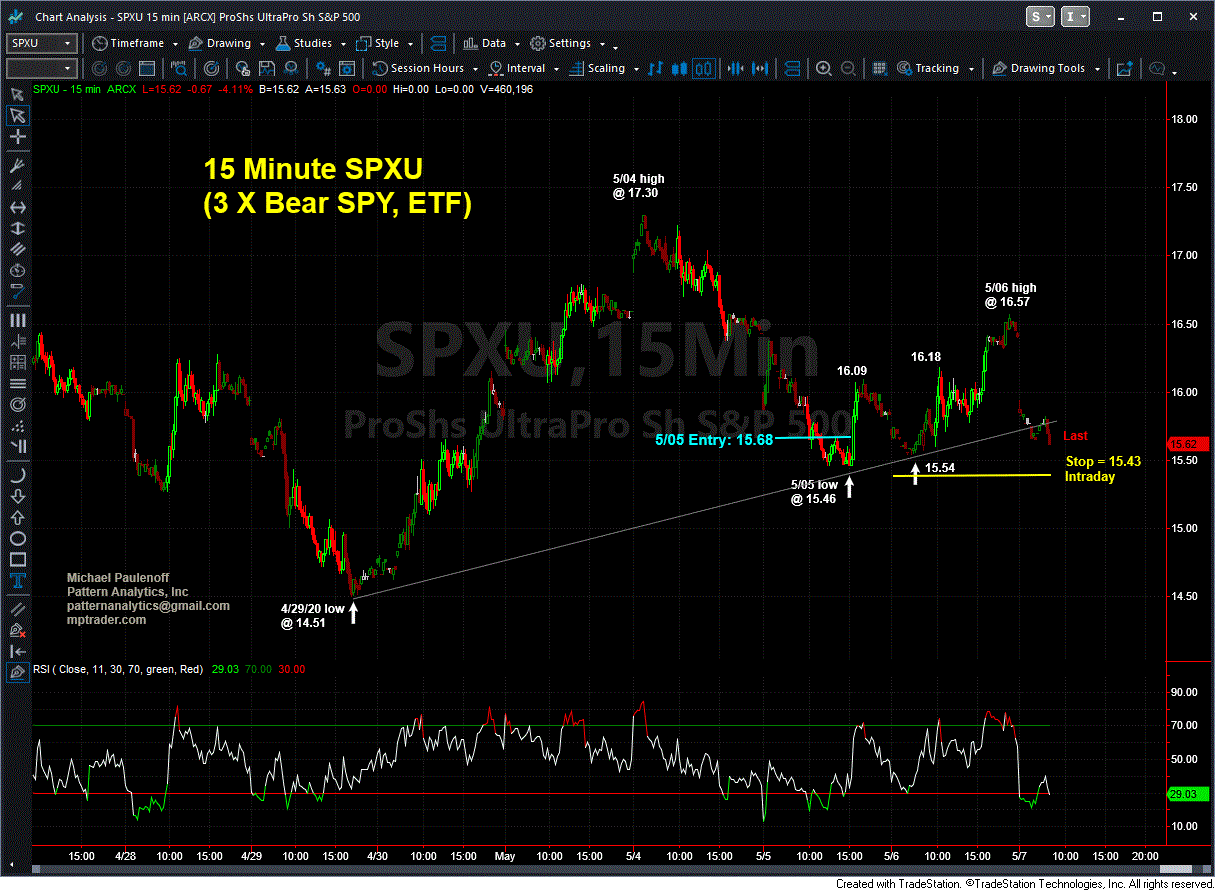Click the stacked panes icon beside Style

tap(437, 43)
